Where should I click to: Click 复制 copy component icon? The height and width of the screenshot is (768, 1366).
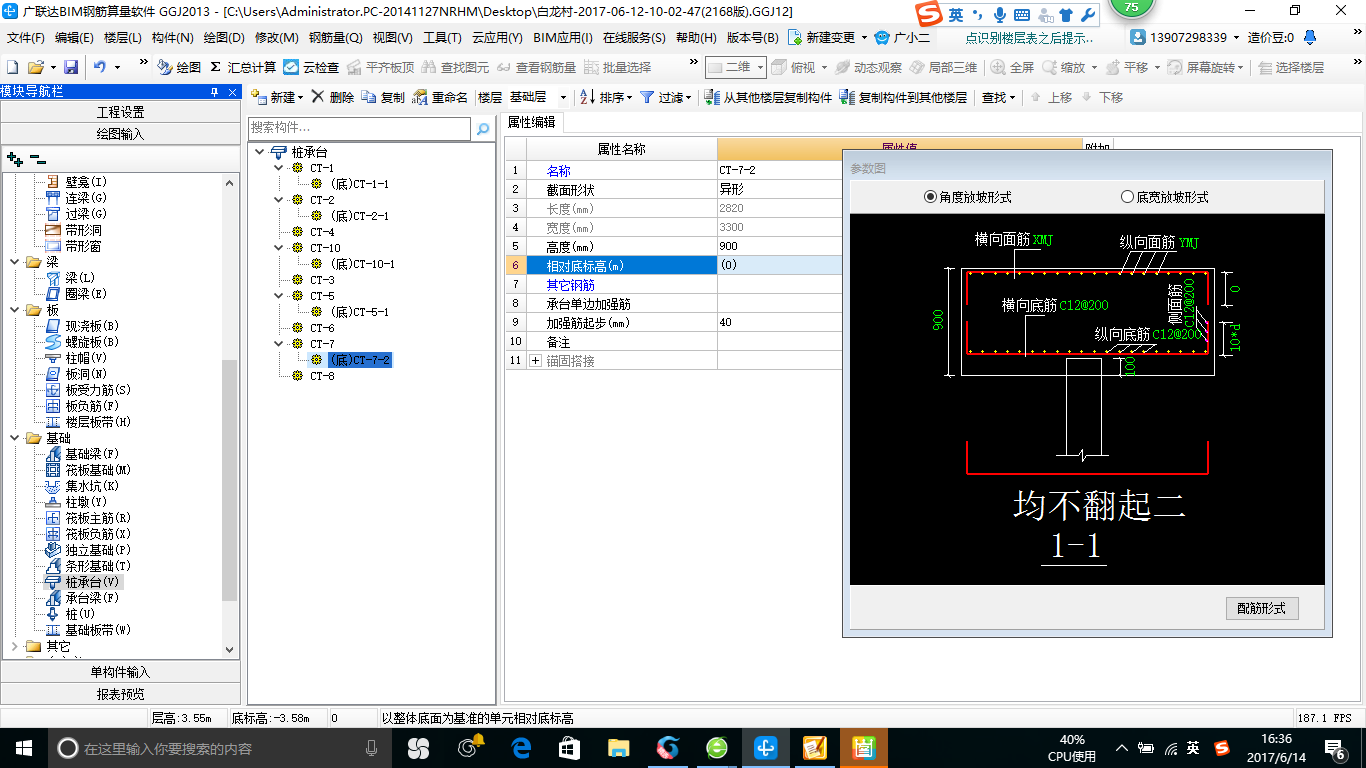[383, 97]
